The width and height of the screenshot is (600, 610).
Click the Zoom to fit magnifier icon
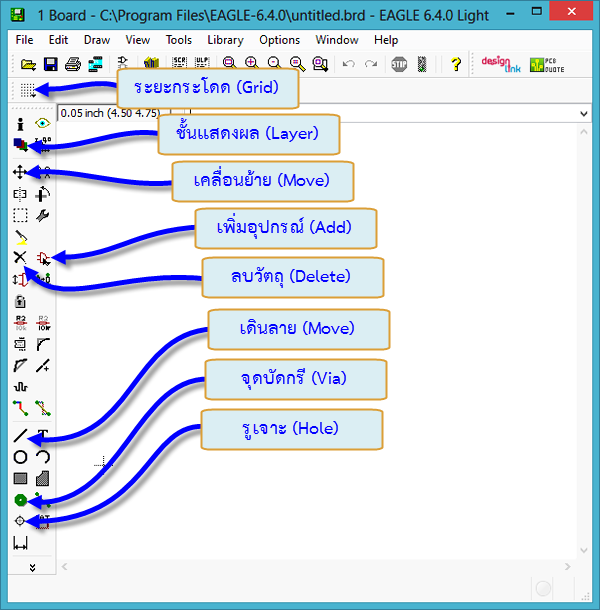click(x=229, y=63)
